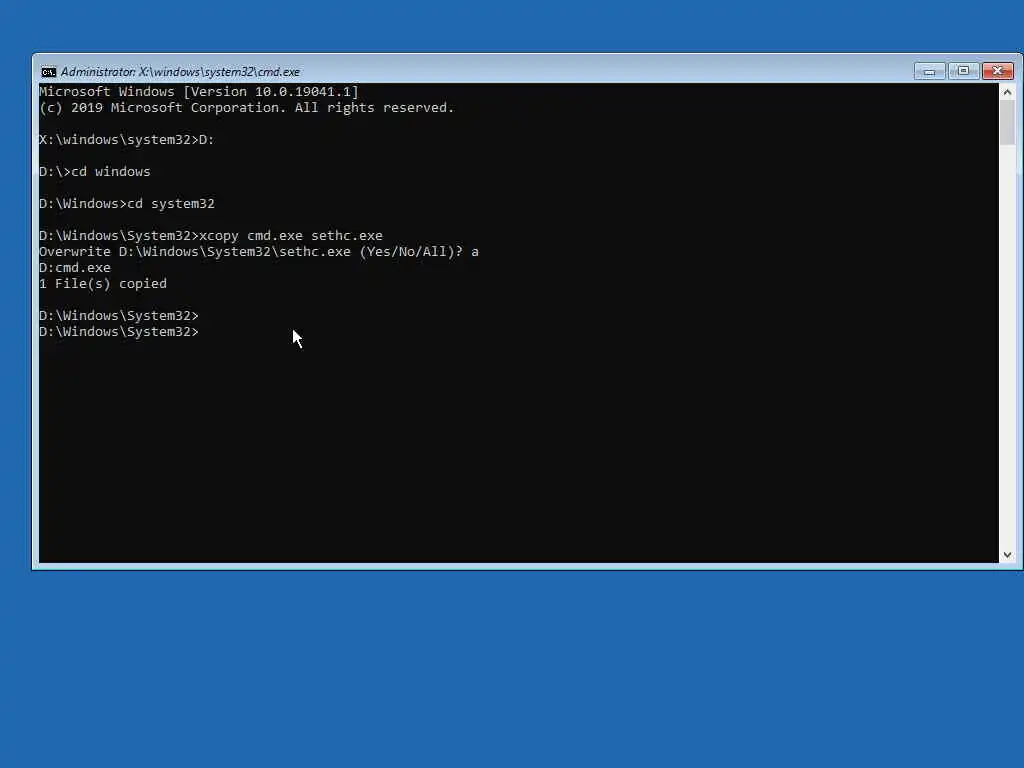The height and width of the screenshot is (768, 1024).
Task: Click the last 'D:\Windows\System32>' prompt line
Action: (119, 332)
